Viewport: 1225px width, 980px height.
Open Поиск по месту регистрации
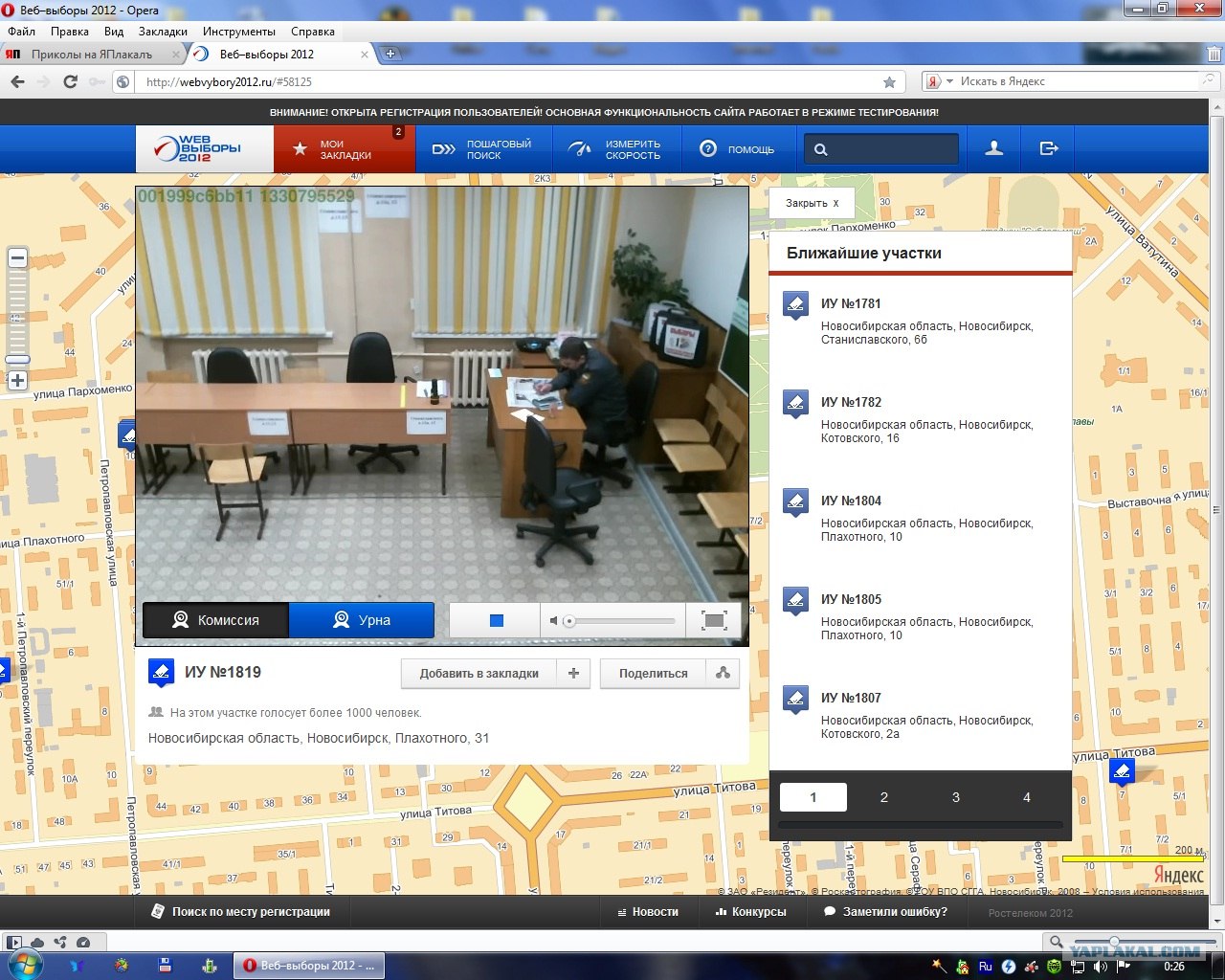[x=241, y=912]
